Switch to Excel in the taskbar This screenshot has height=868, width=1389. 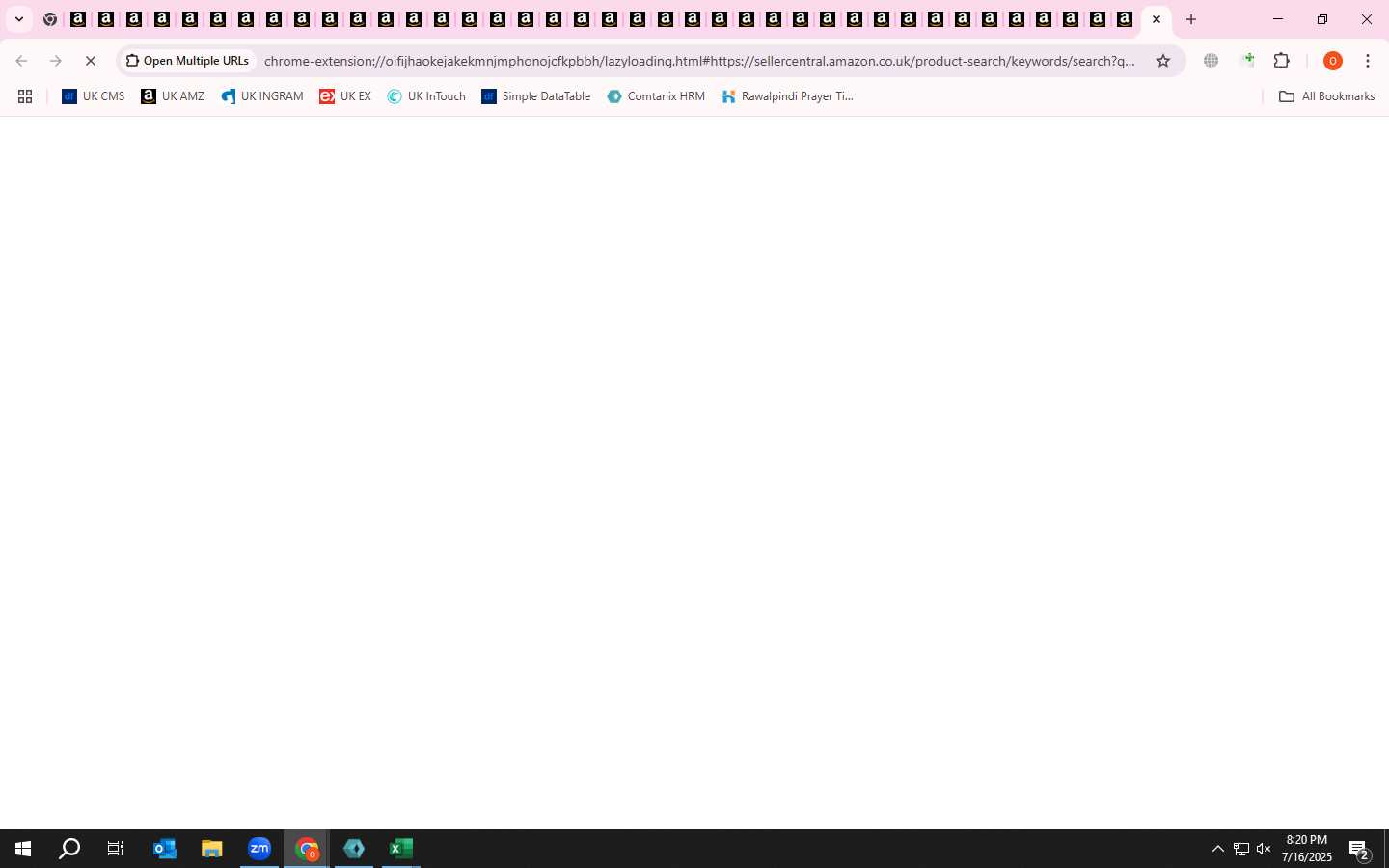click(401, 849)
